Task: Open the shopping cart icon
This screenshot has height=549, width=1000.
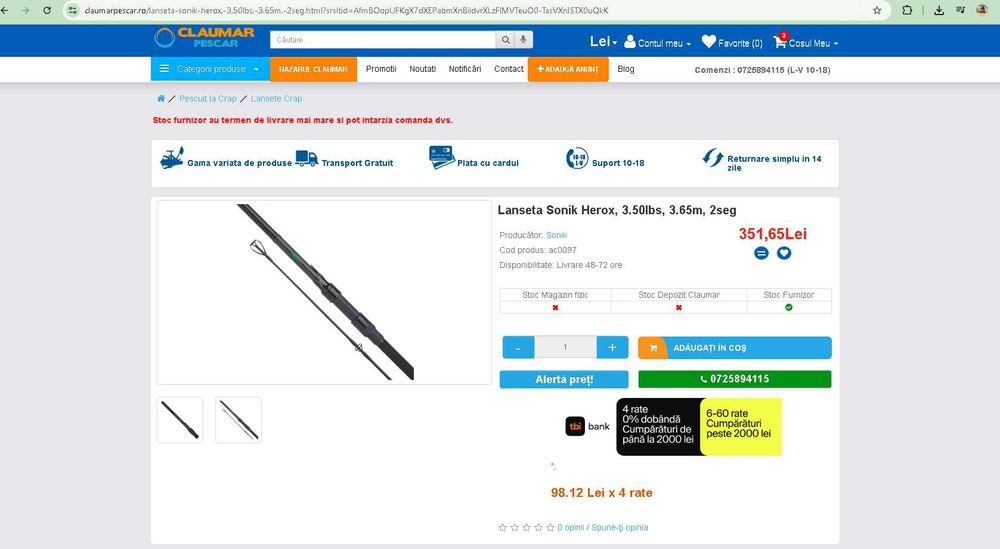Action: pyautogui.click(x=779, y=42)
